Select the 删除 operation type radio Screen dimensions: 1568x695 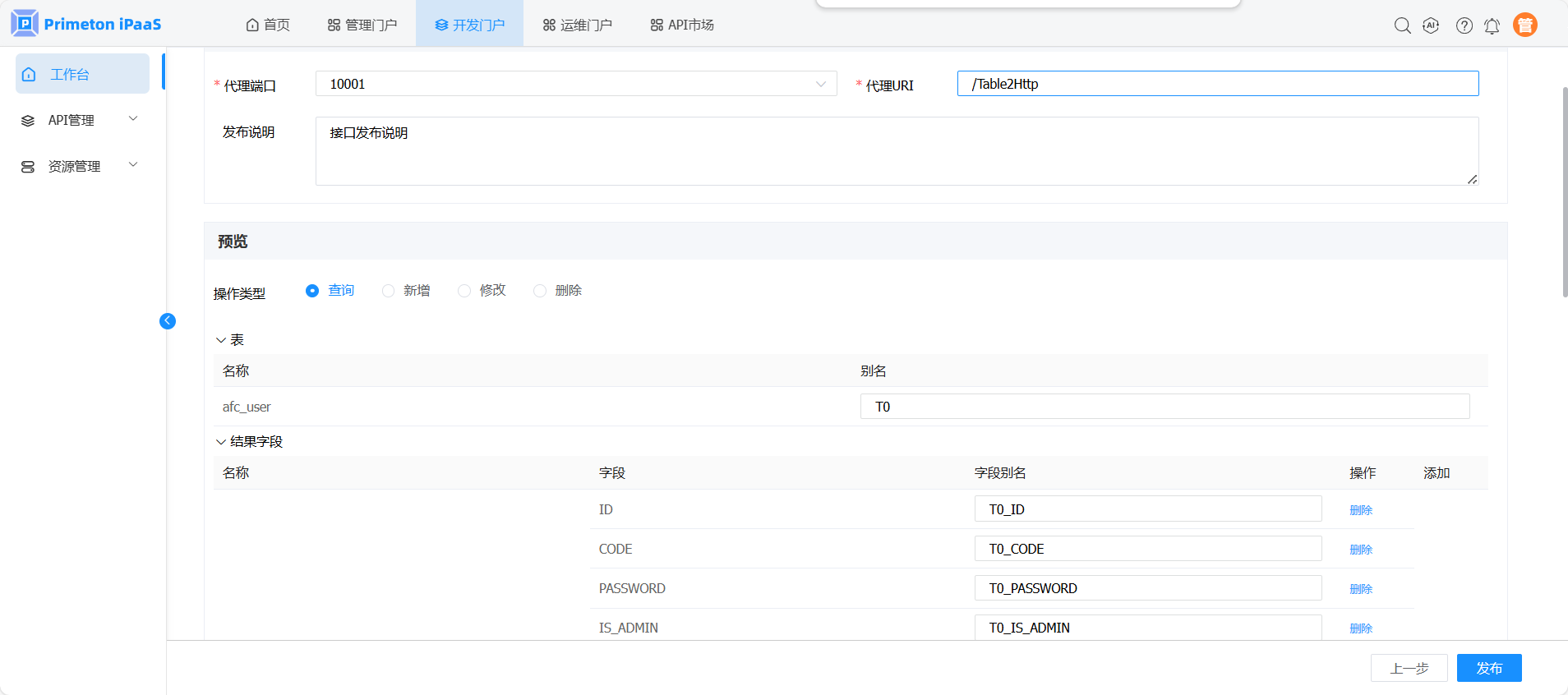[540, 291]
